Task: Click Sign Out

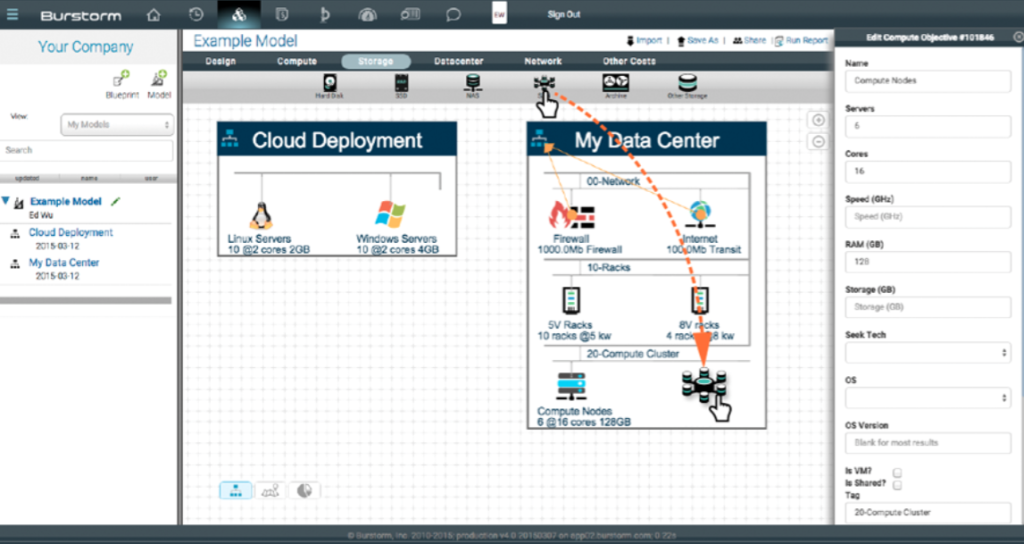Action: (x=564, y=15)
